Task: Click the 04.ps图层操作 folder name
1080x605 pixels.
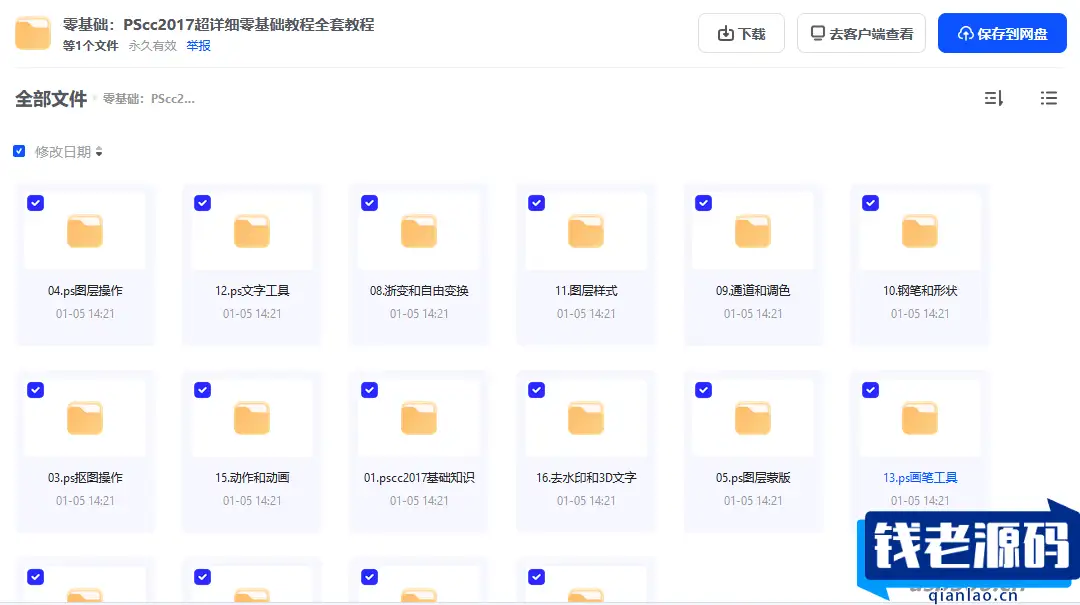Action: pyautogui.click(x=85, y=291)
